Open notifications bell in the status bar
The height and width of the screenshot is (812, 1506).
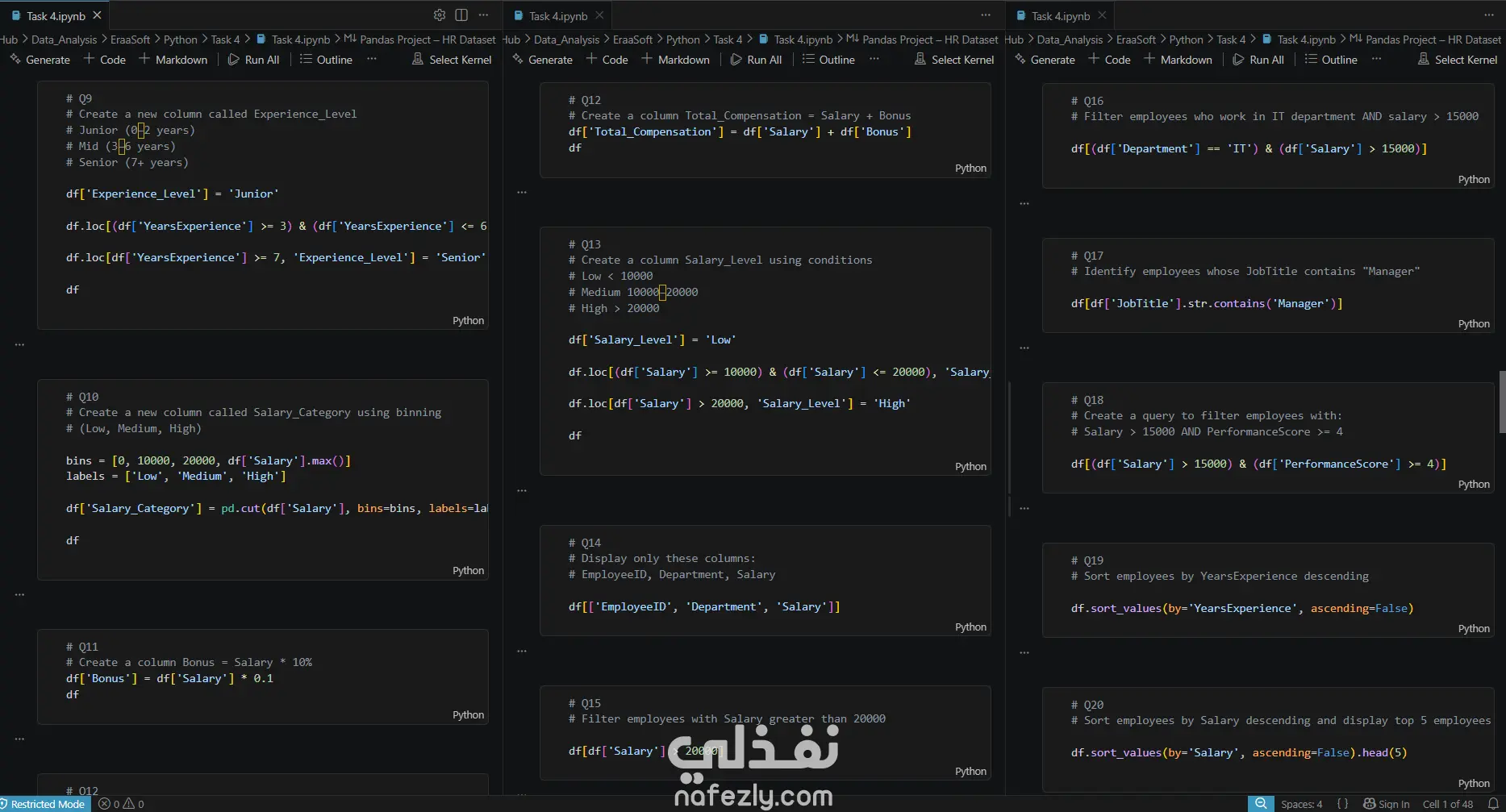pyautogui.click(x=1493, y=804)
